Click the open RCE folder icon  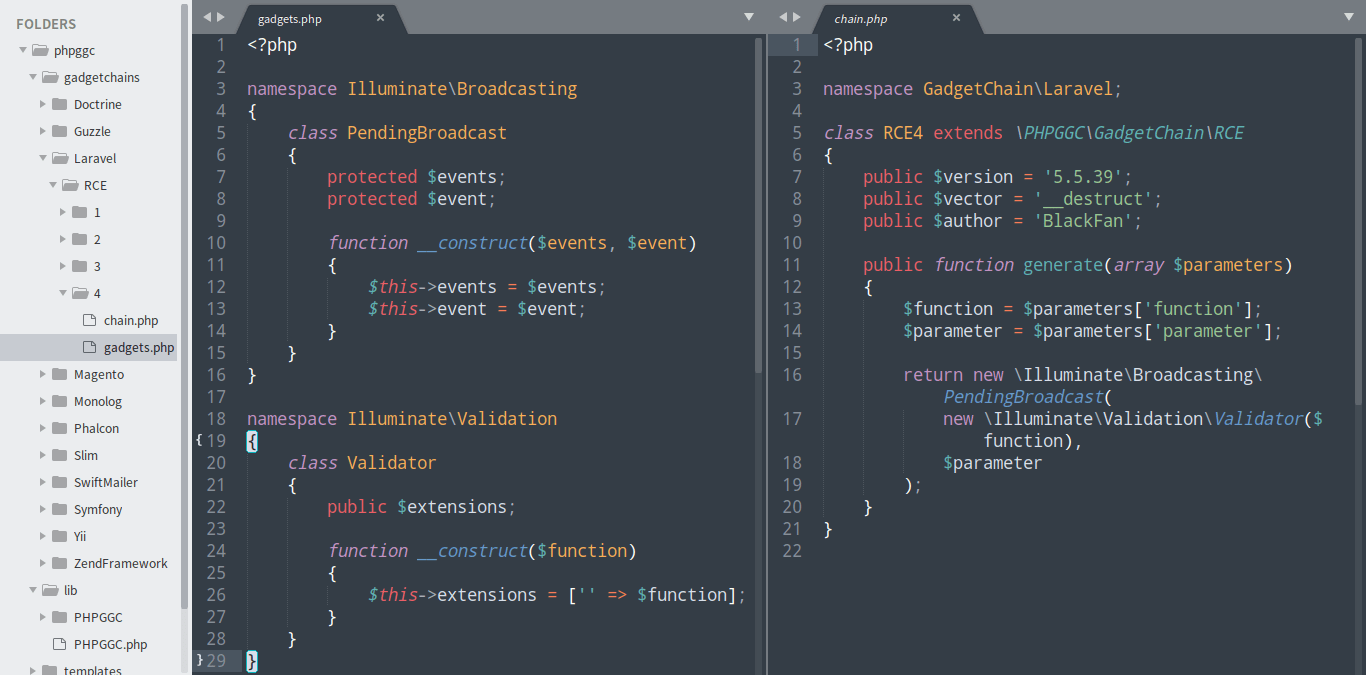[69, 185]
